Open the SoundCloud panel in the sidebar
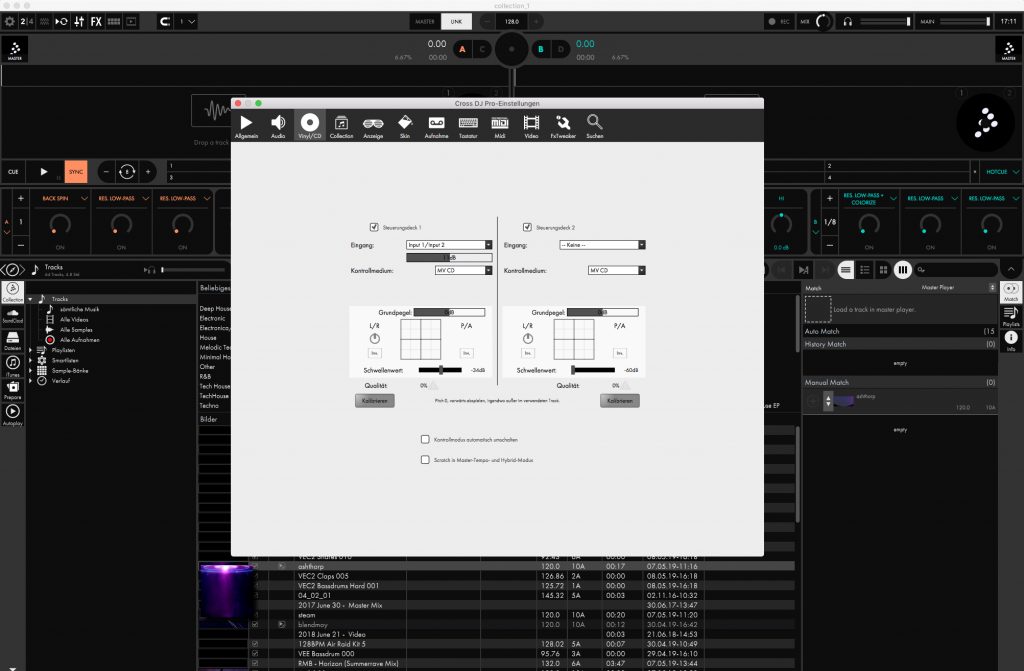Screen dimensions: 1024x671 [13, 316]
